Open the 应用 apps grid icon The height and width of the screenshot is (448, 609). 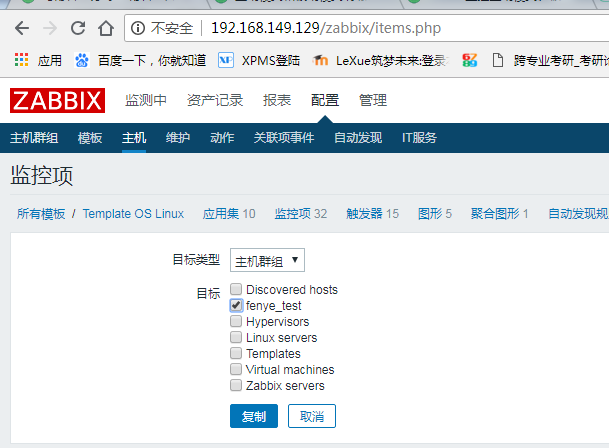(x=21, y=60)
